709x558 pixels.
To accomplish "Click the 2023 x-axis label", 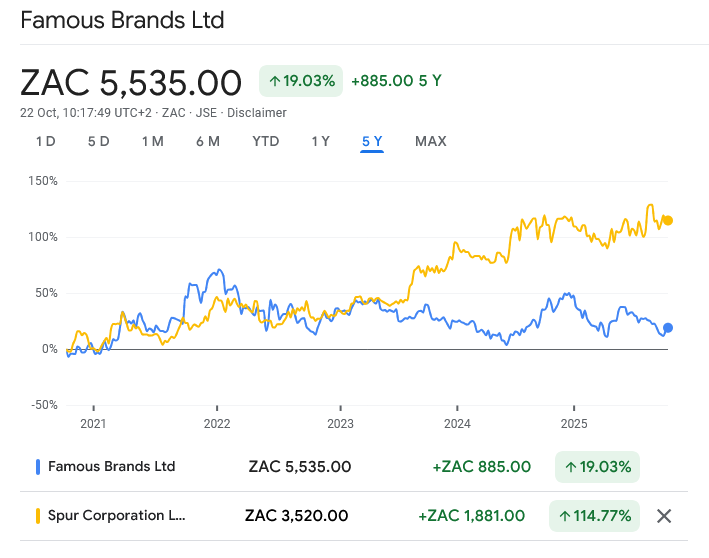I will tap(340, 424).
